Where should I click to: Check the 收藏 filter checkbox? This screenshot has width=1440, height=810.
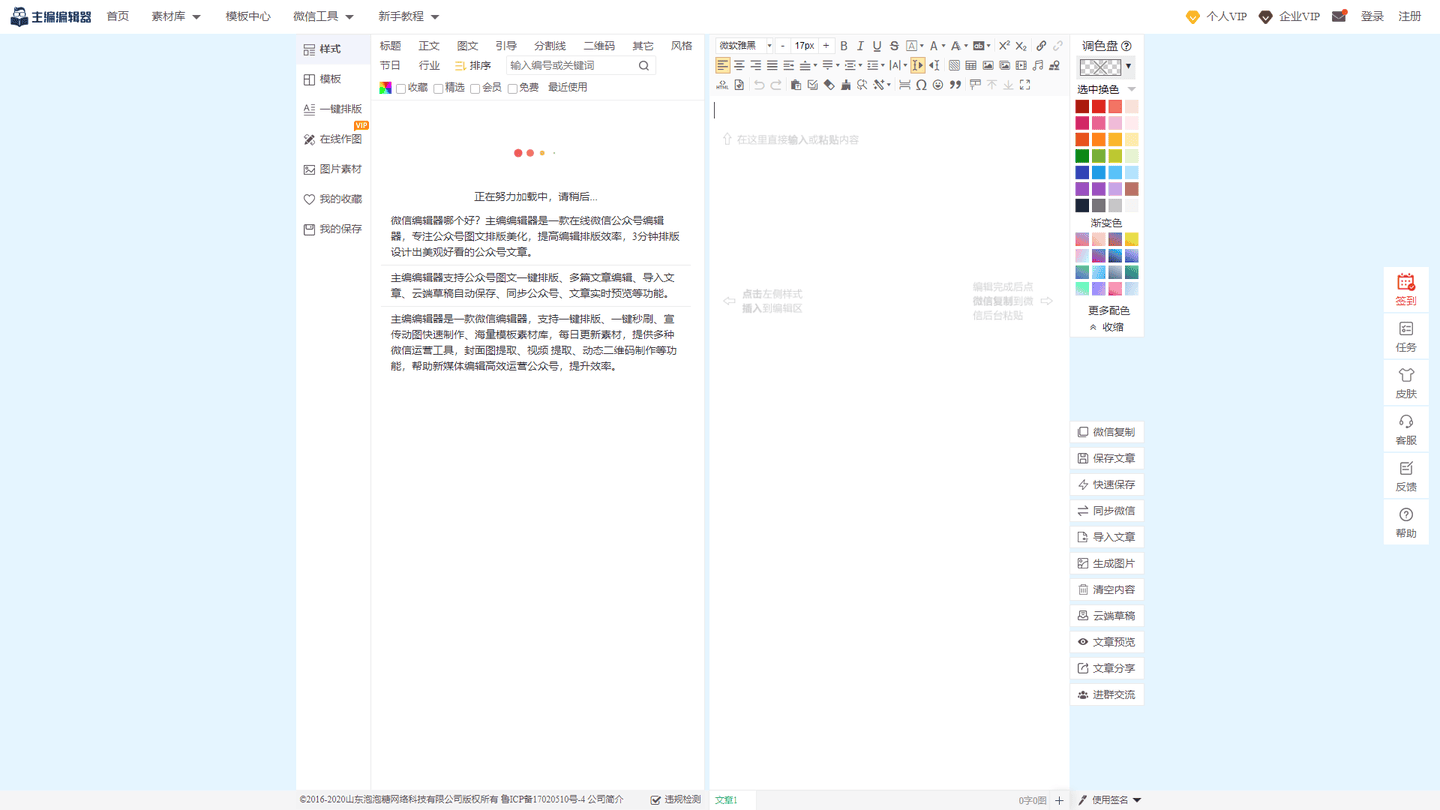click(x=401, y=88)
